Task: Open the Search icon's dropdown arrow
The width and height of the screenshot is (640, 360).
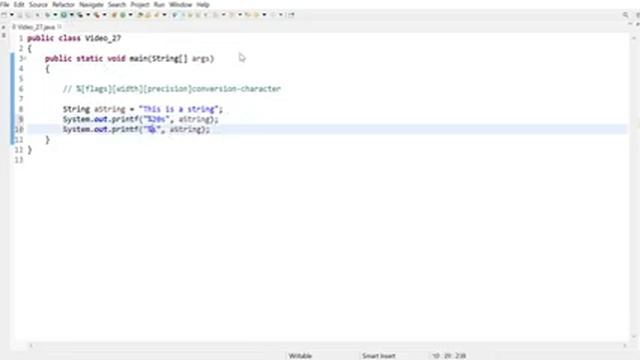Action: pyautogui.click(x=164, y=15)
